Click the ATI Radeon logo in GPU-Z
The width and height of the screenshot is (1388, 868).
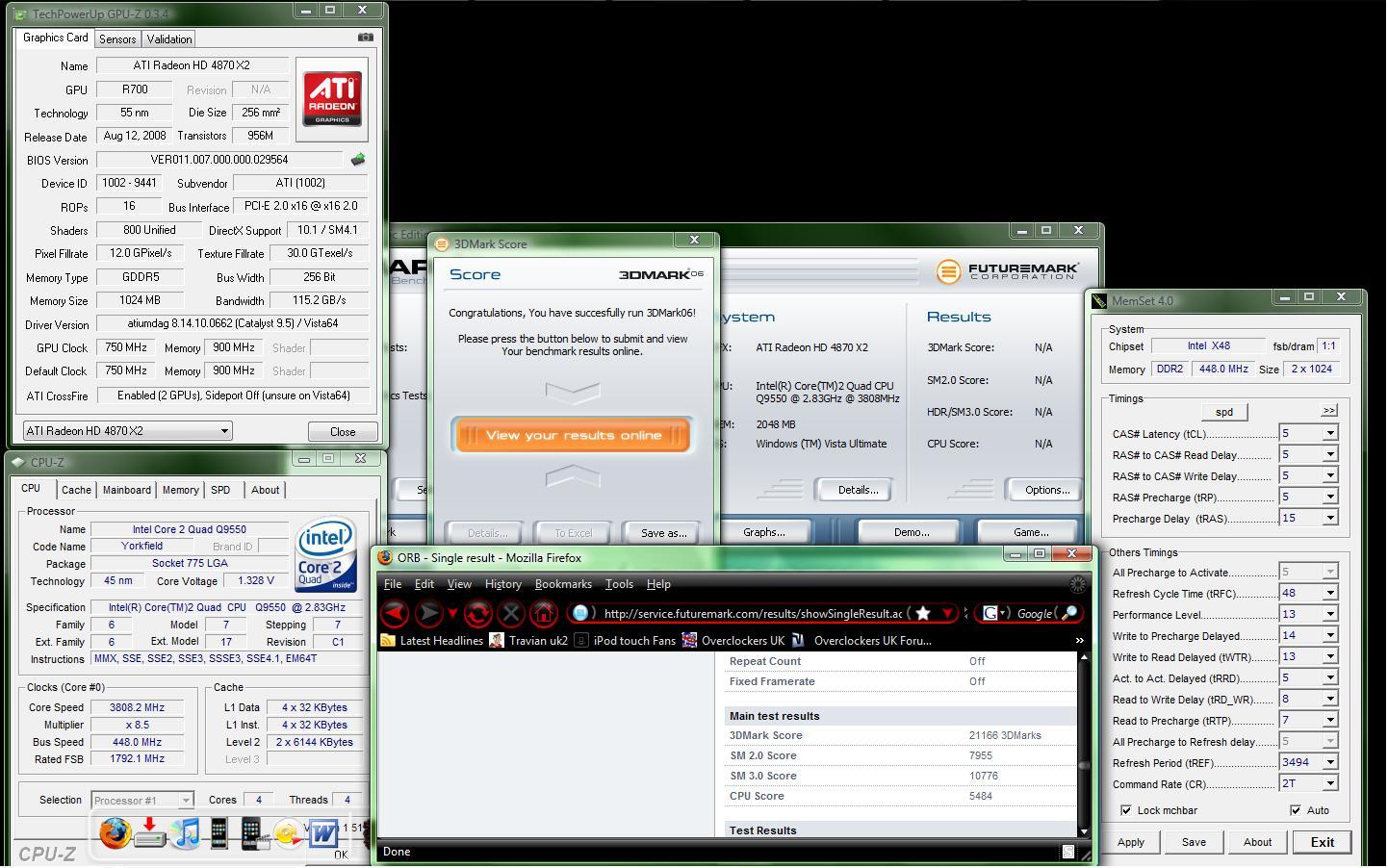332,99
